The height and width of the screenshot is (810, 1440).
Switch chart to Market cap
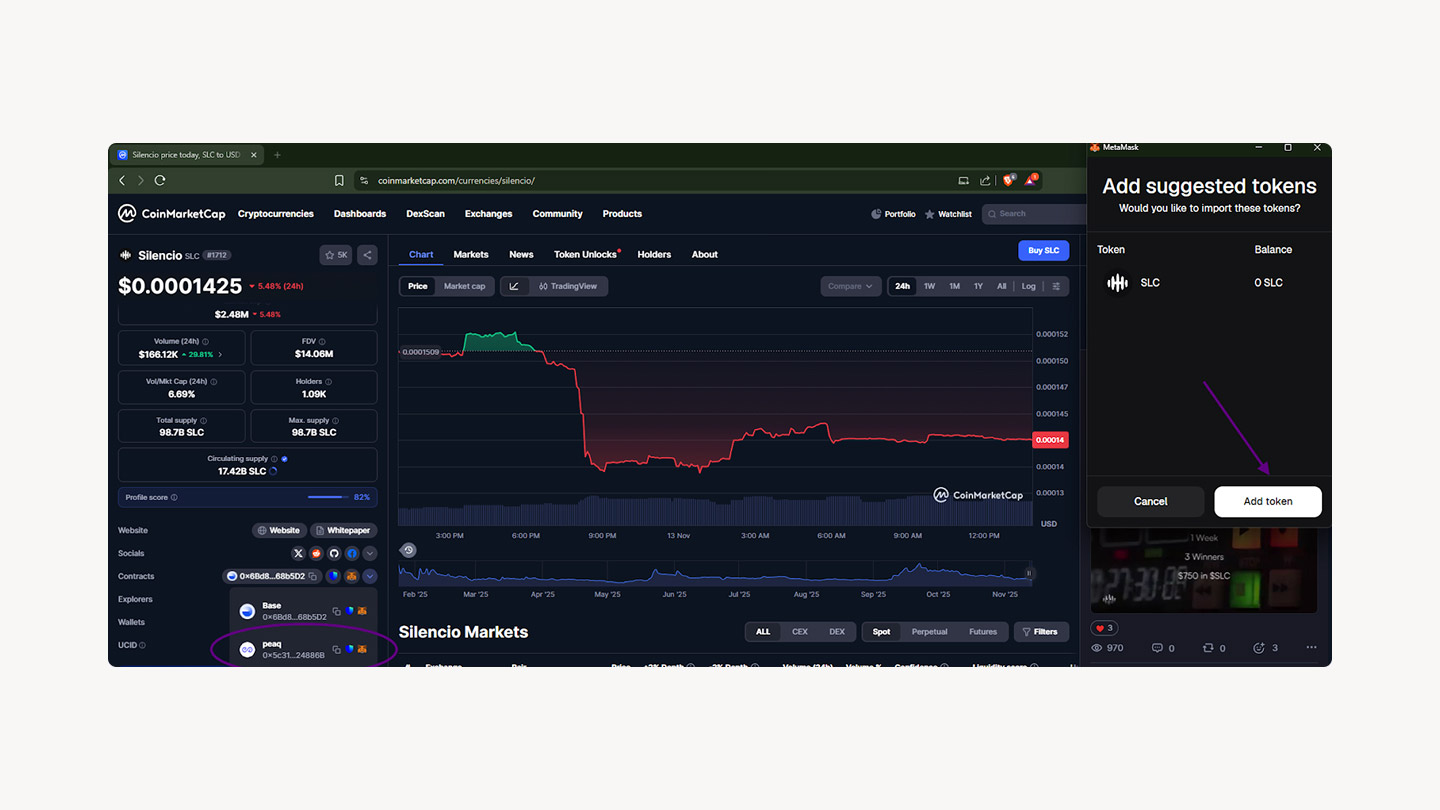tap(464, 286)
